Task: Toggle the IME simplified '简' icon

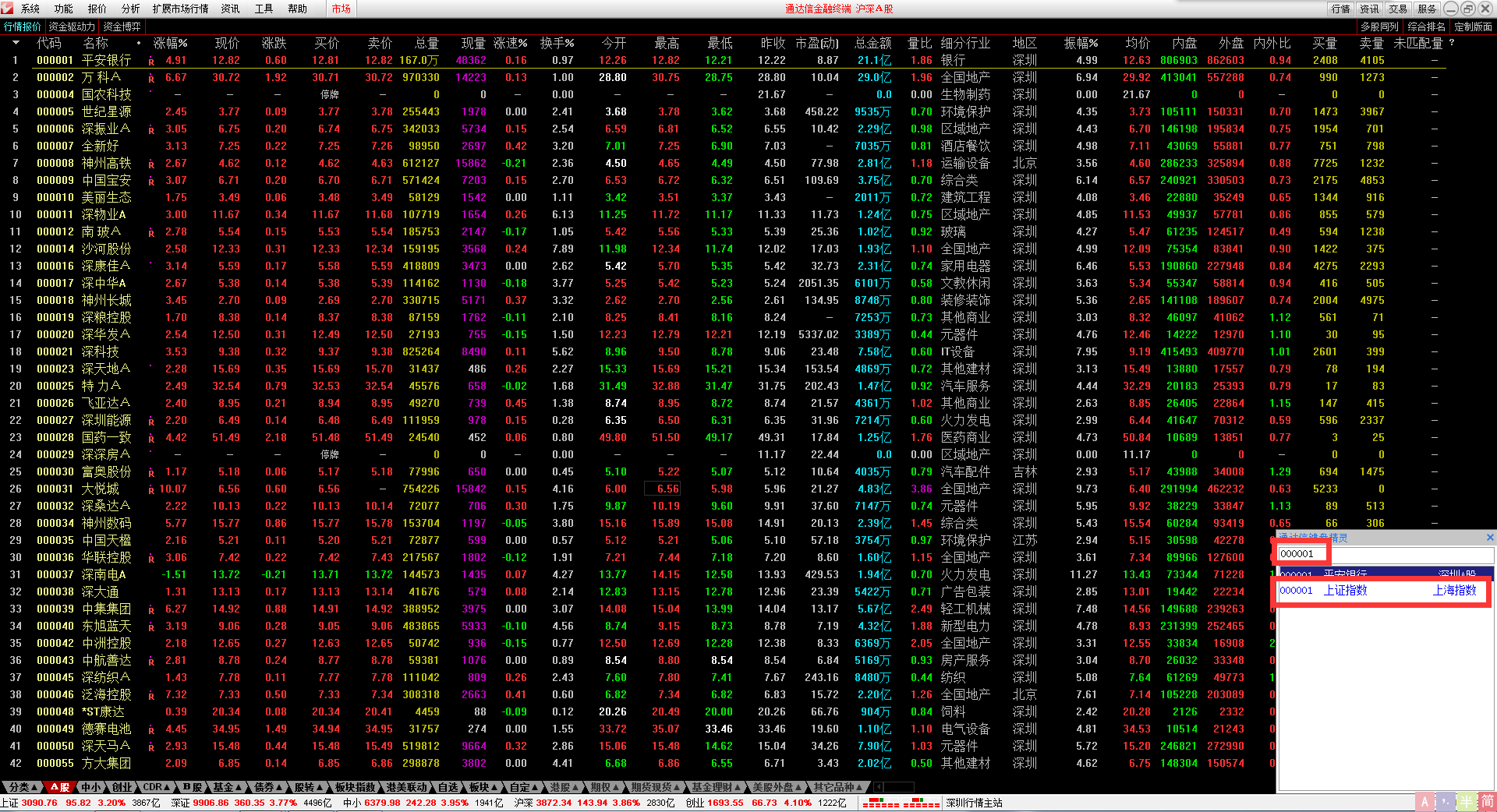Action: pos(1487,802)
